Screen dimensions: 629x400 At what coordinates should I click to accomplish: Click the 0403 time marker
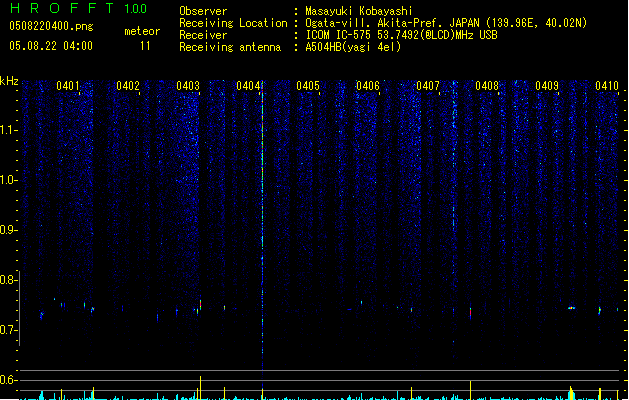[x=188, y=86]
